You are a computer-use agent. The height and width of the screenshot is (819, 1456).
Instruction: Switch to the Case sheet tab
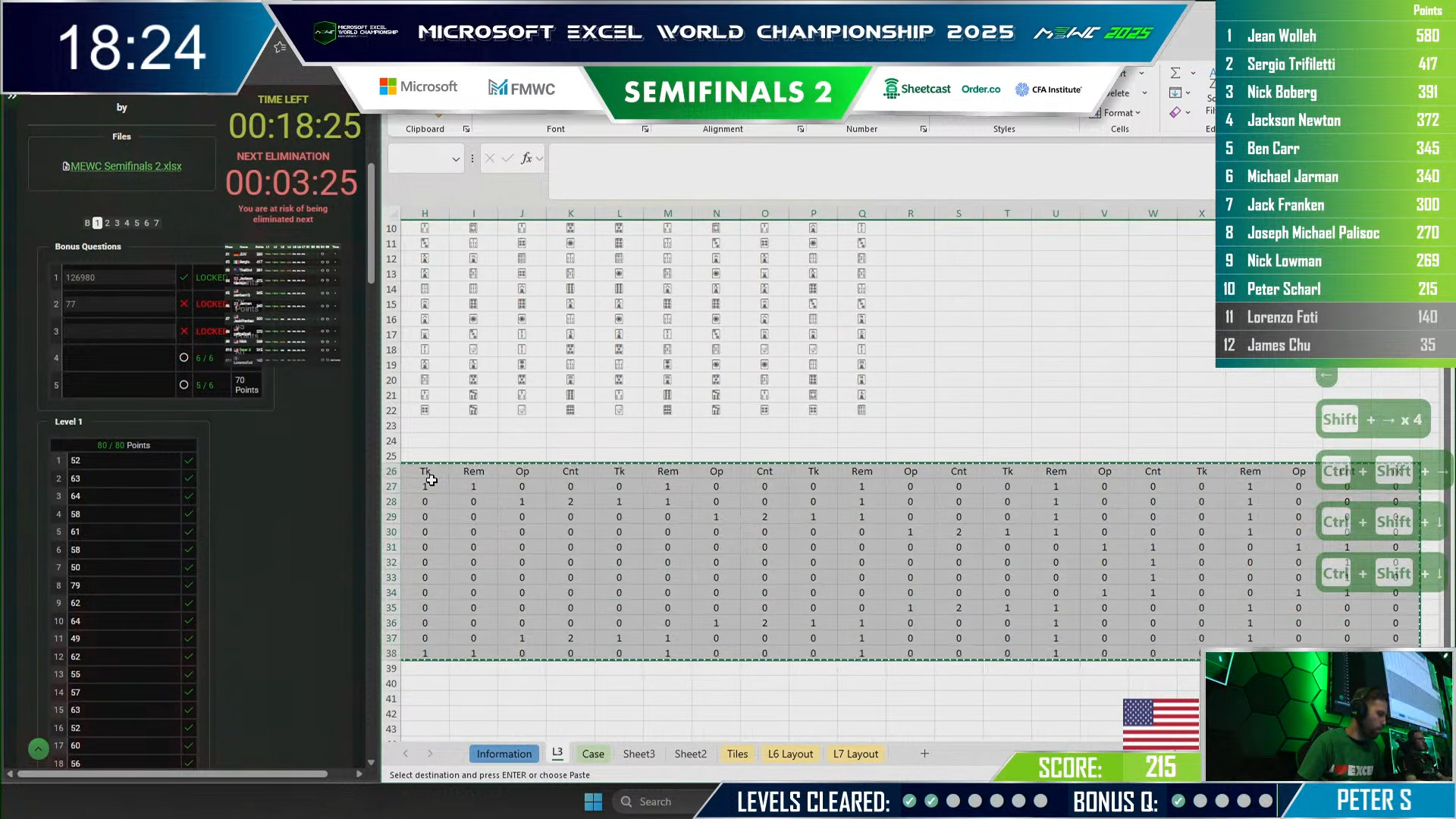point(593,754)
